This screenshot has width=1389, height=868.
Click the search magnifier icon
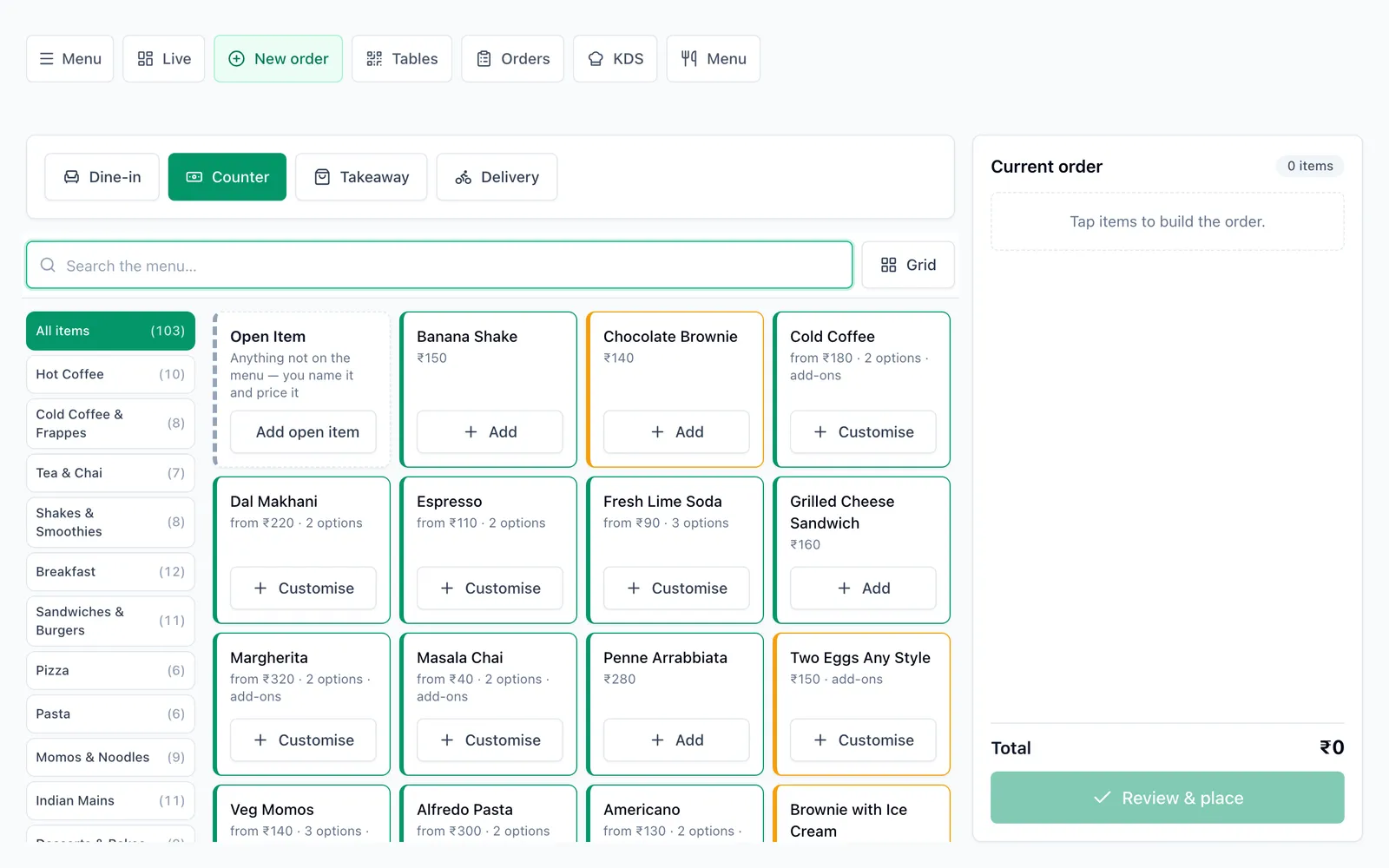click(48, 265)
